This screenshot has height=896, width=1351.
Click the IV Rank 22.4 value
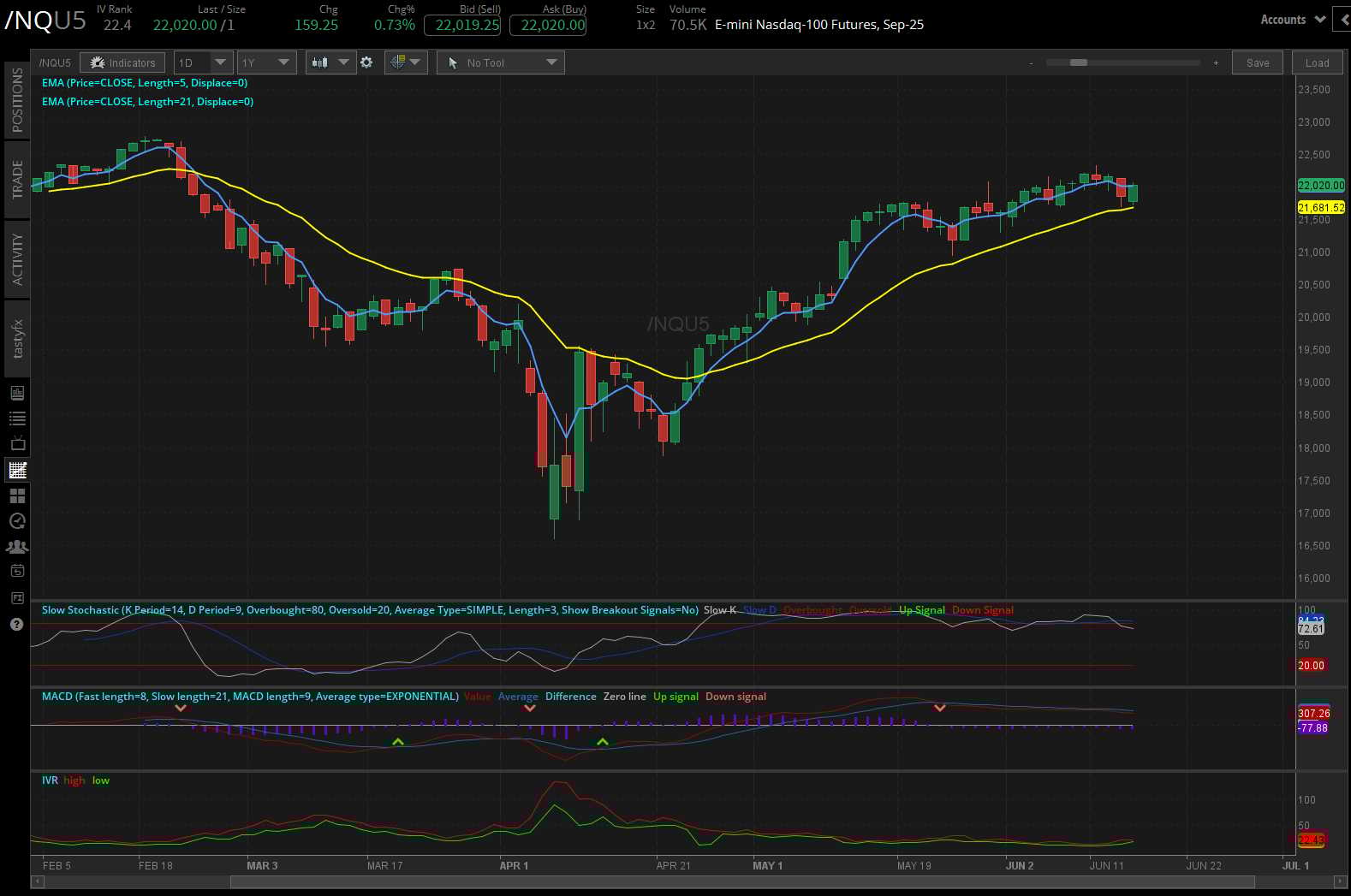click(117, 25)
